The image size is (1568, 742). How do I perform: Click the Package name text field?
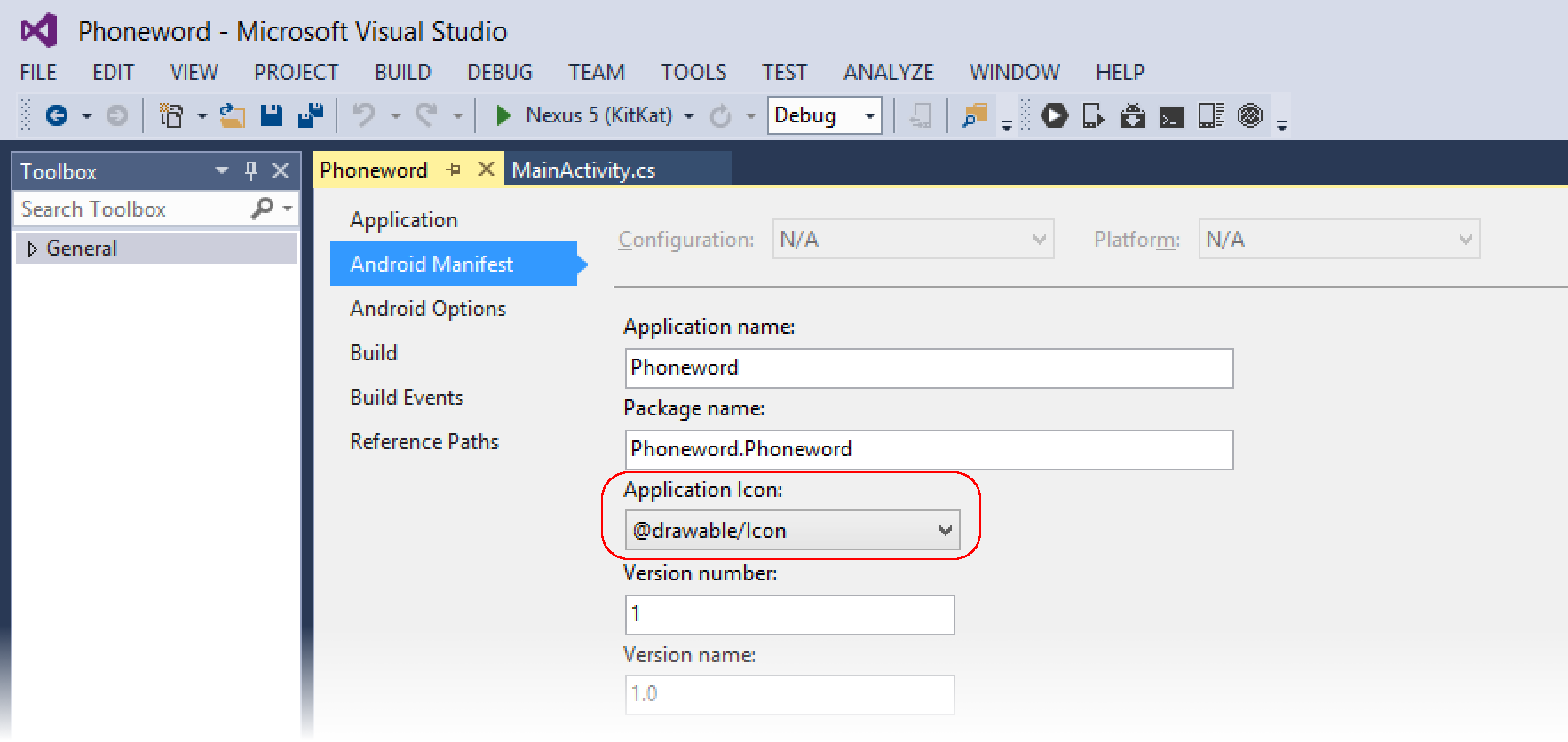[x=929, y=449]
